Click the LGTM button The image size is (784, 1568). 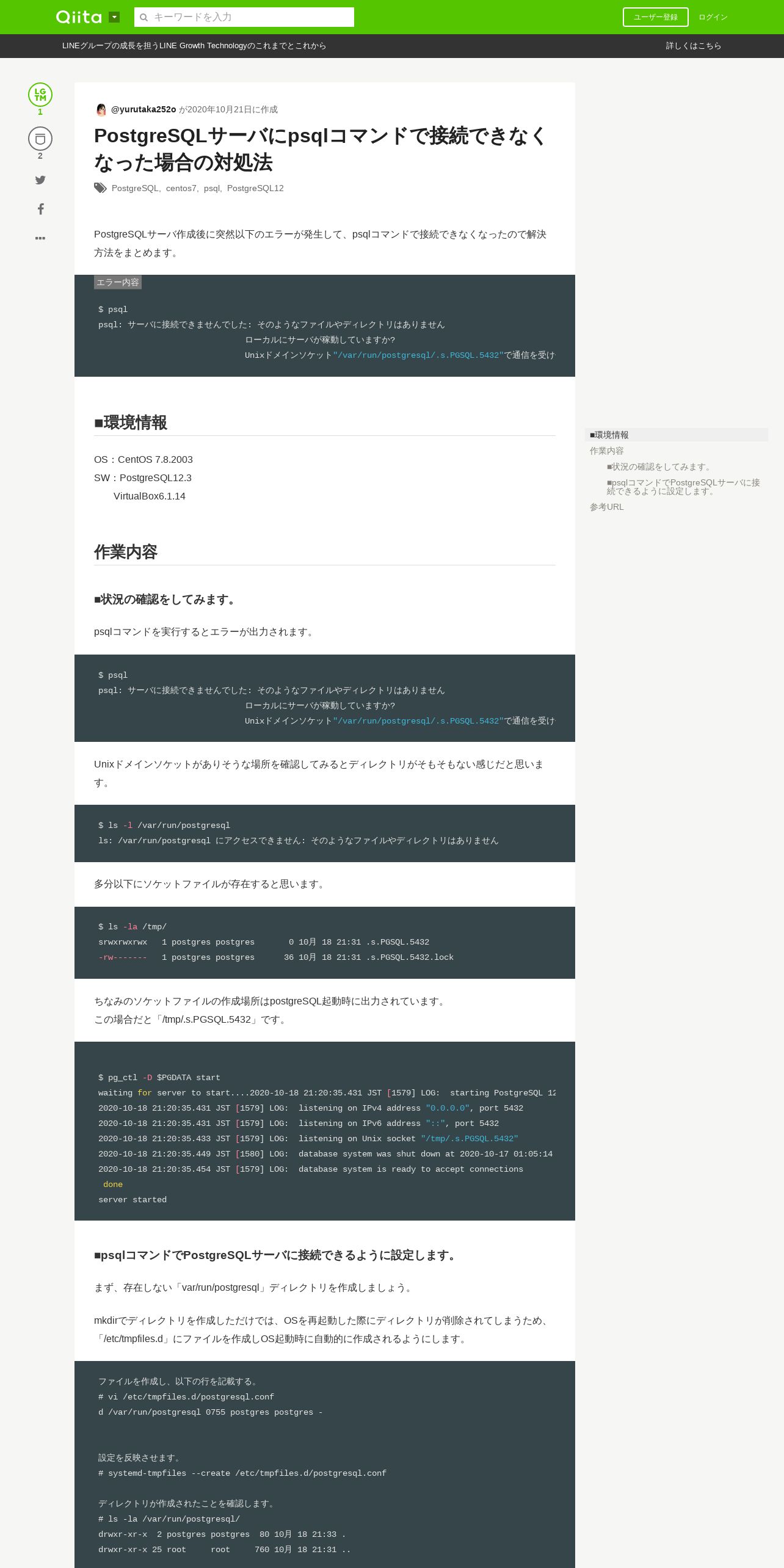coord(40,95)
